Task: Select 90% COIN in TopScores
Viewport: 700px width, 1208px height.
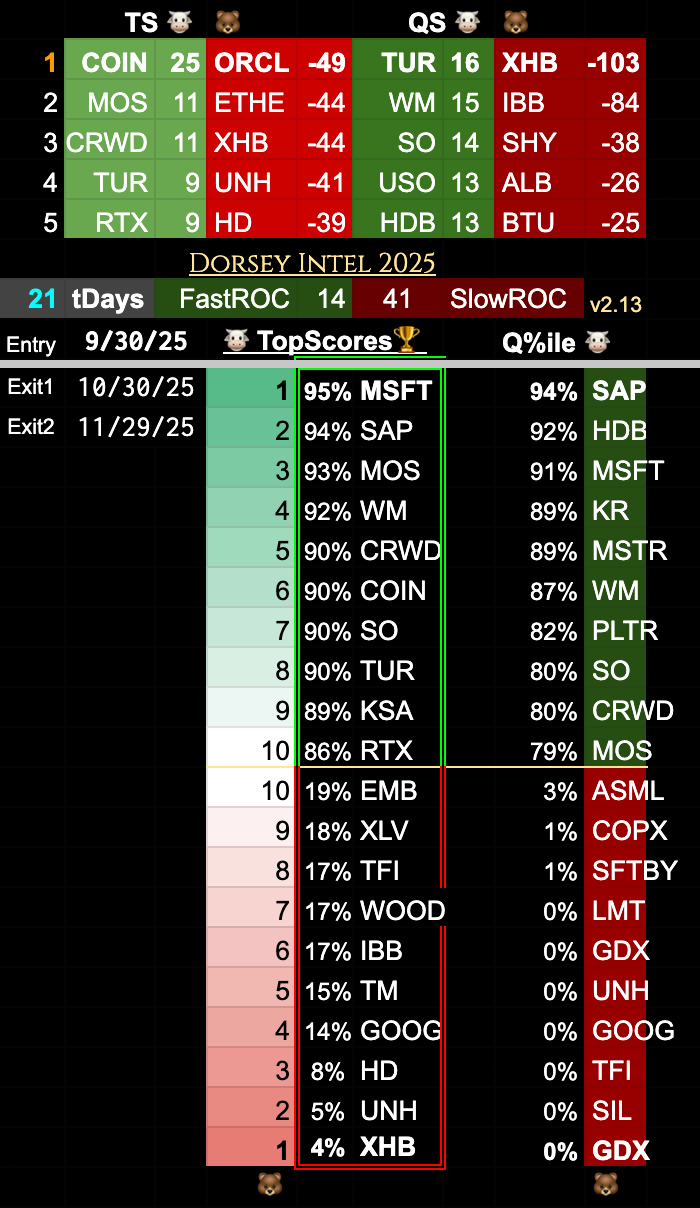Action: 365,591
